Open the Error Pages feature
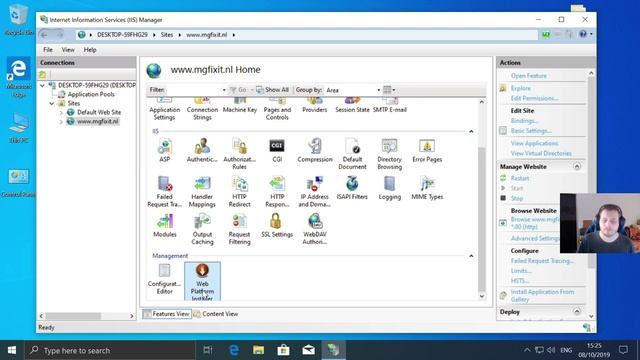The height and width of the screenshot is (360, 640). 427,150
